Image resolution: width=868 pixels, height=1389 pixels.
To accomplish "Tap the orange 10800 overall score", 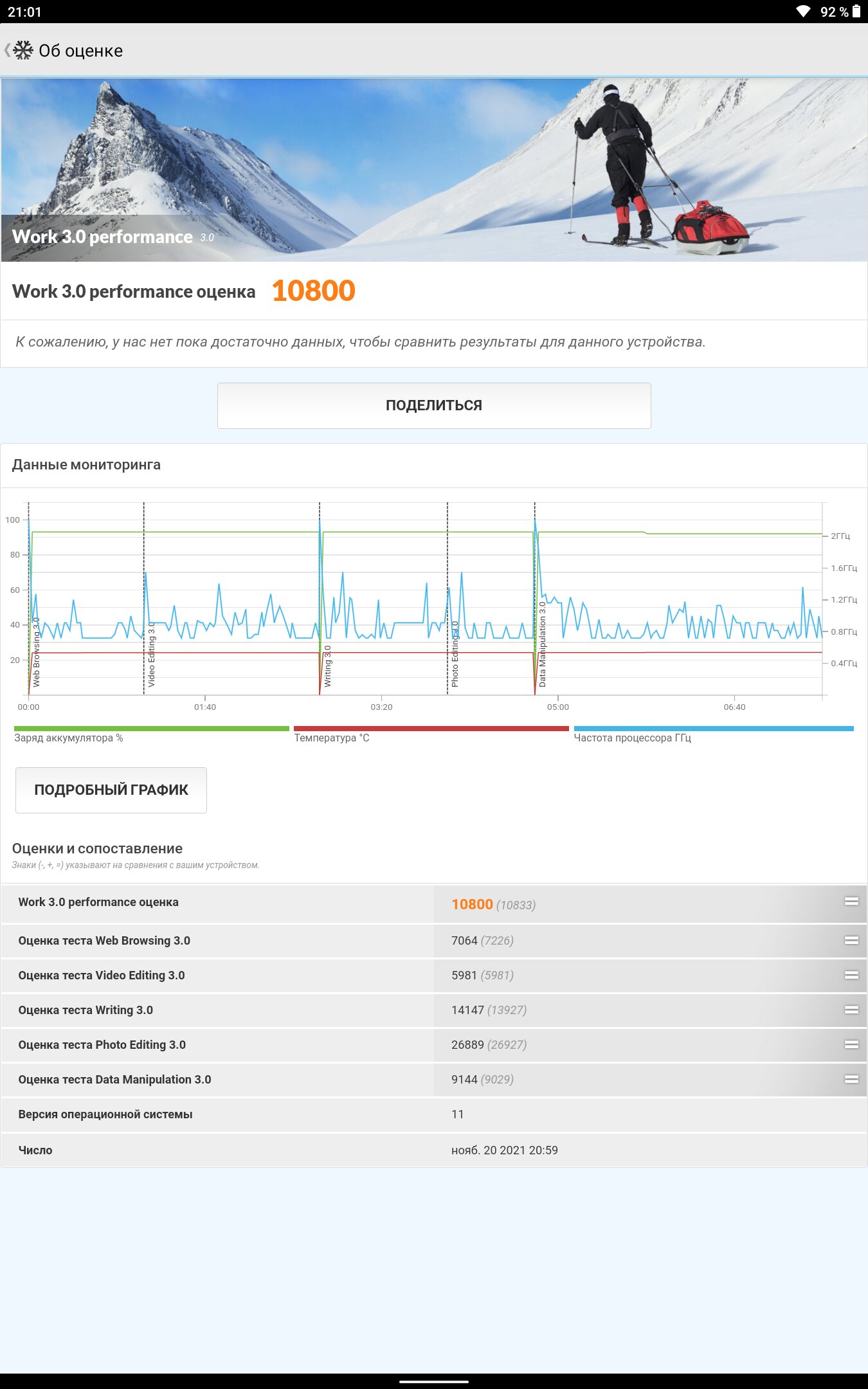I will pos(313,291).
